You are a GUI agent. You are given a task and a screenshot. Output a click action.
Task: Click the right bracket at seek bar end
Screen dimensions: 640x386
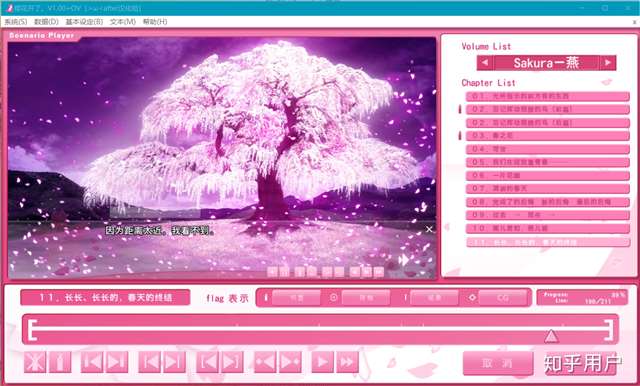point(609,330)
